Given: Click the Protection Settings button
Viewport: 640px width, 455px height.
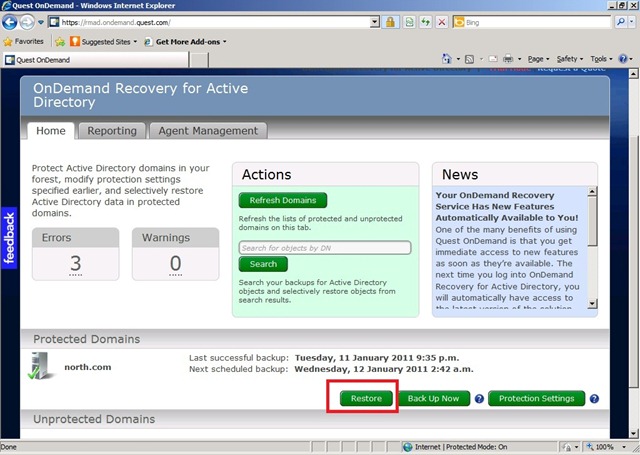Looking at the screenshot, I should click(x=536, y=398).
